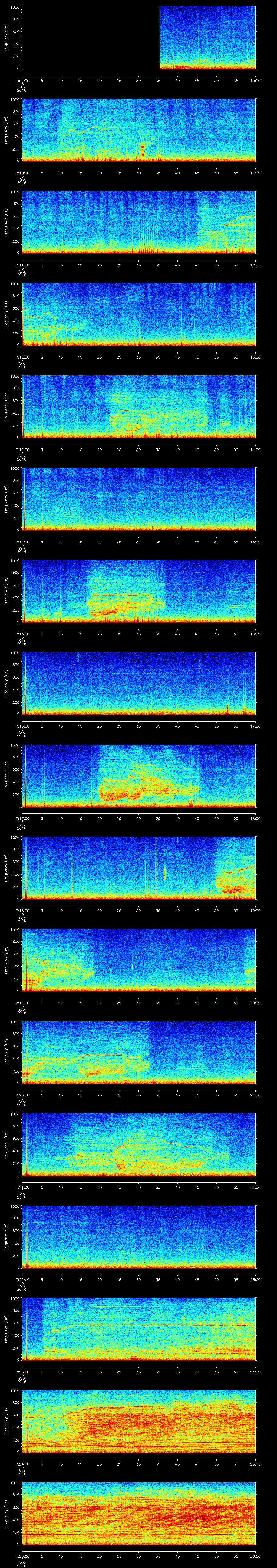Screen dimensions: 277x1568
Task: Select the spectrogram panel starting at 7:21:00
Action: 139,1144
